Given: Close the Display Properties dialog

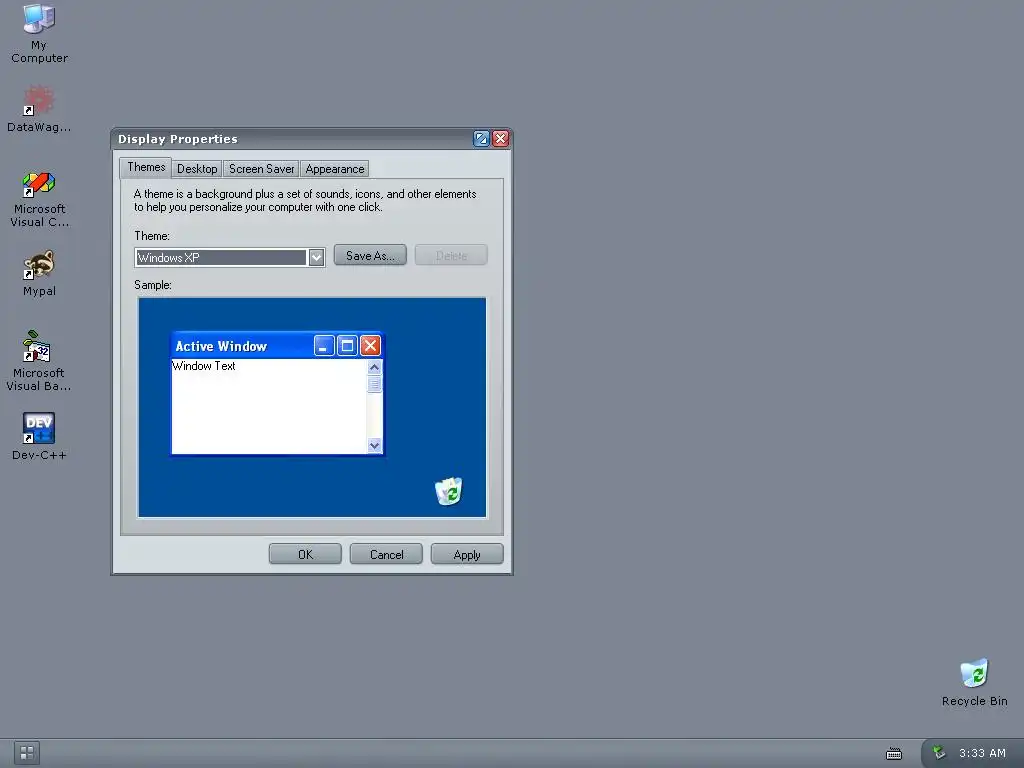Looking at the screenshot, I should click(x=501, y=138).
